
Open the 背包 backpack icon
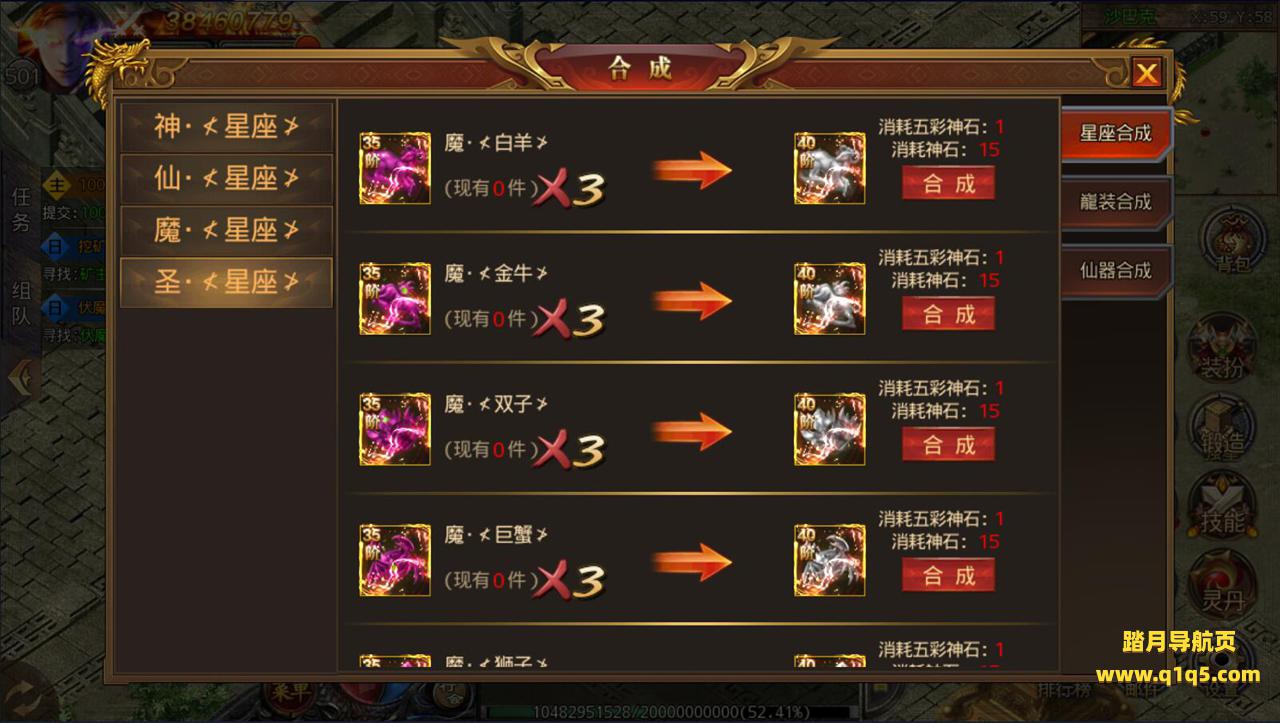(x=1228, y=244)
